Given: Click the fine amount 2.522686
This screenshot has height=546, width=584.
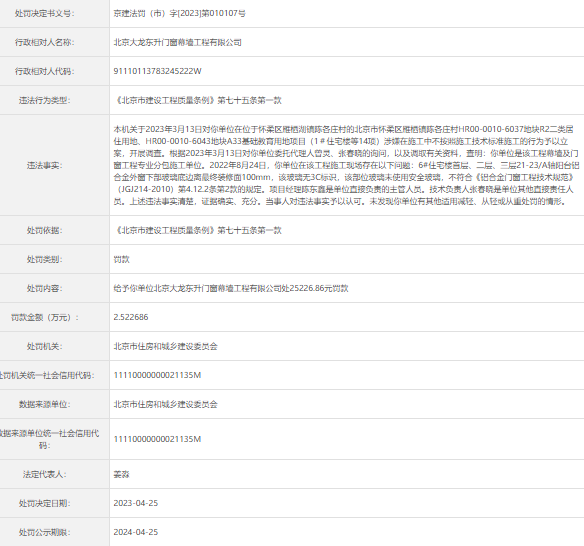Looking at the screenshot, I should pyautogui.click(x=131, y=317).
